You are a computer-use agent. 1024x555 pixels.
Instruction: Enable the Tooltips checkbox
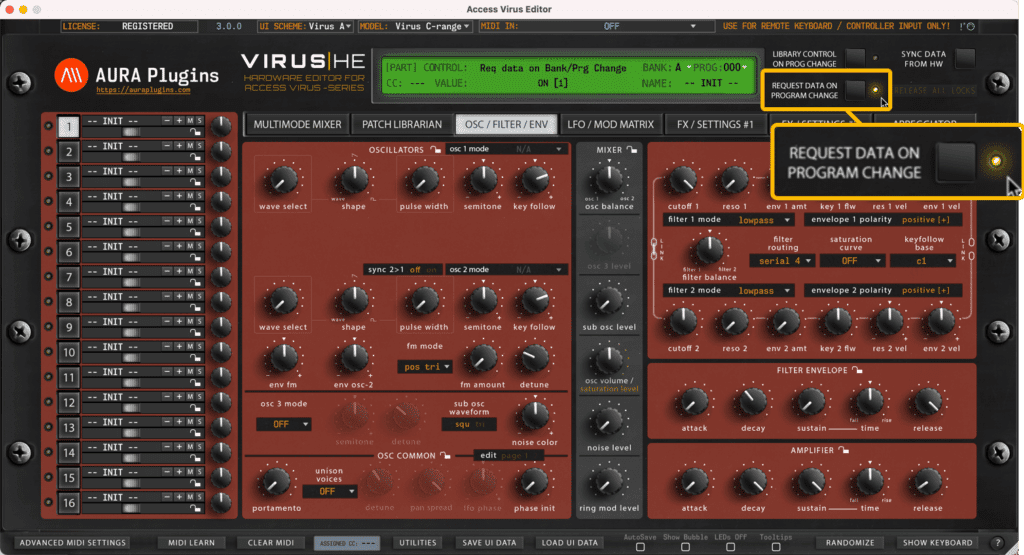click(775, 547)
